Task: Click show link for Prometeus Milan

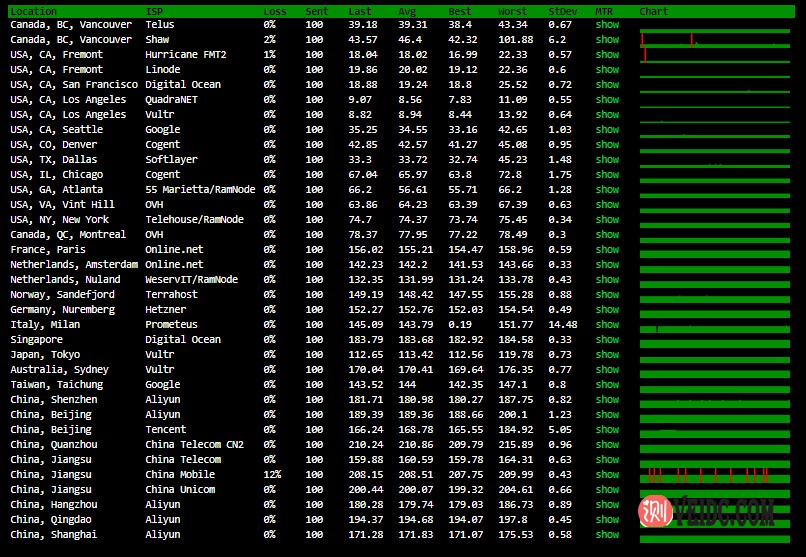Action: [x=607, y=324]
